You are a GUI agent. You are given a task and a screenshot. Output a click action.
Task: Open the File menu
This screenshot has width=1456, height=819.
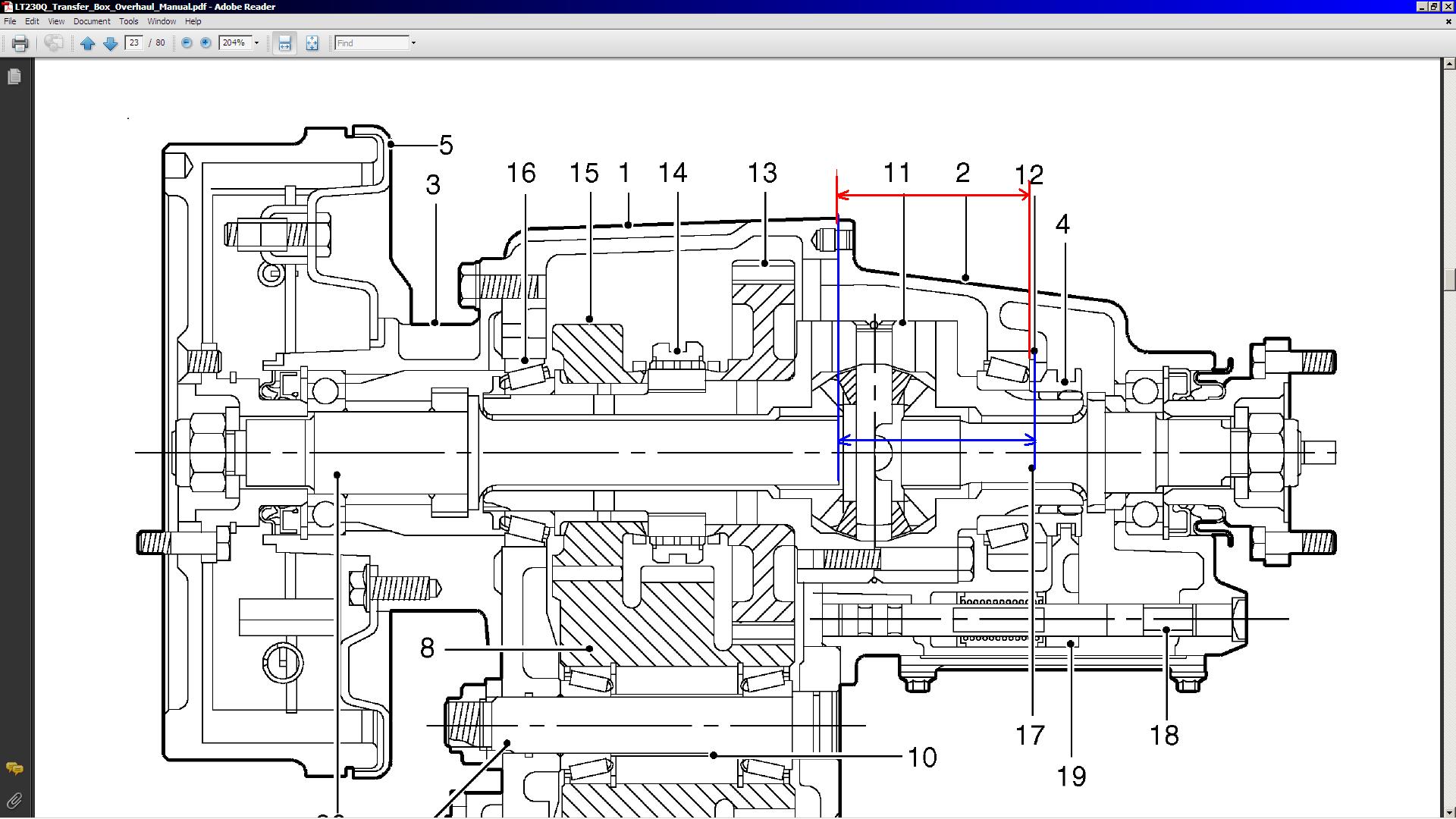point(10,21)
